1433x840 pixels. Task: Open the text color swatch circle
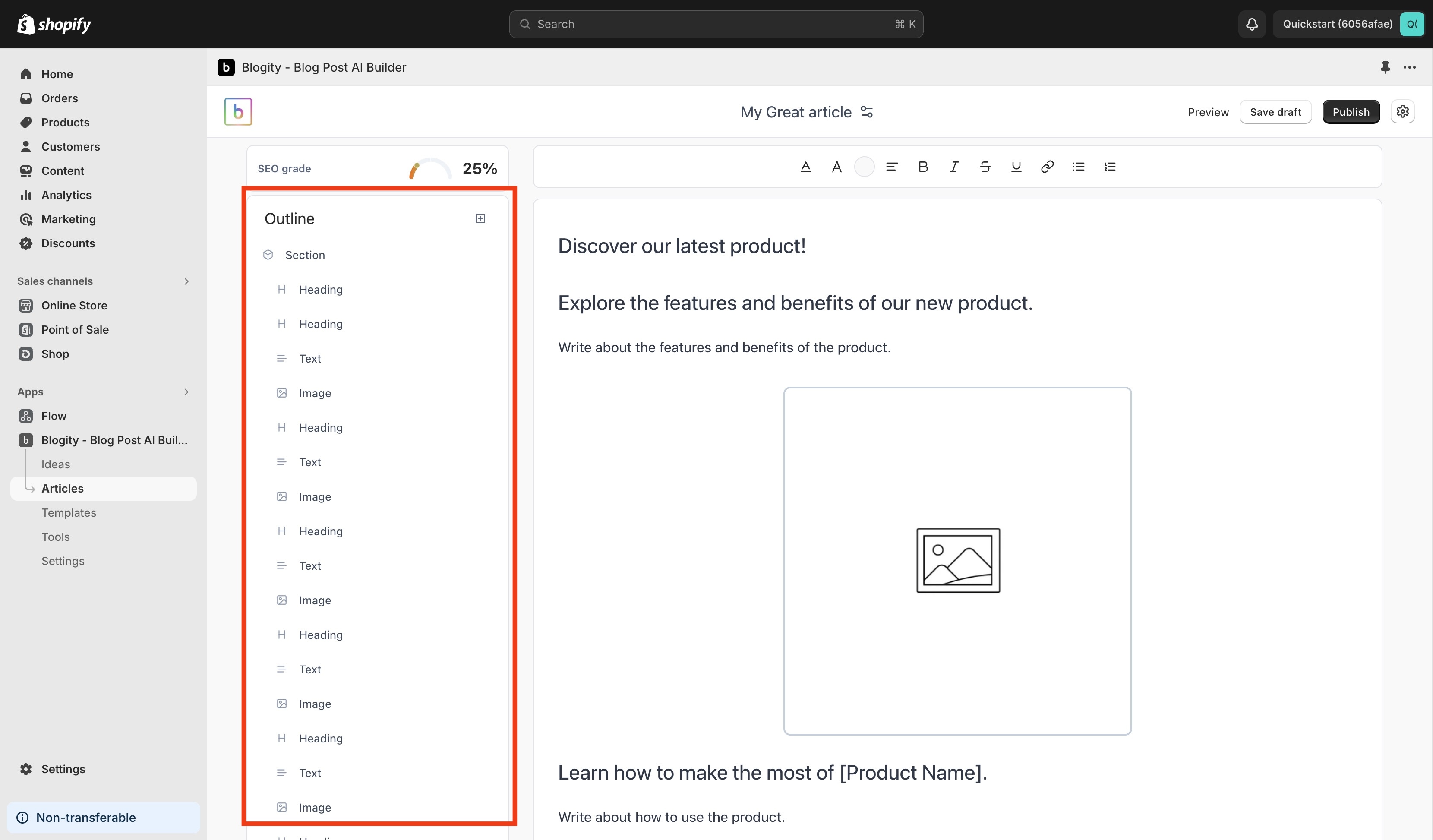[864, 167]
